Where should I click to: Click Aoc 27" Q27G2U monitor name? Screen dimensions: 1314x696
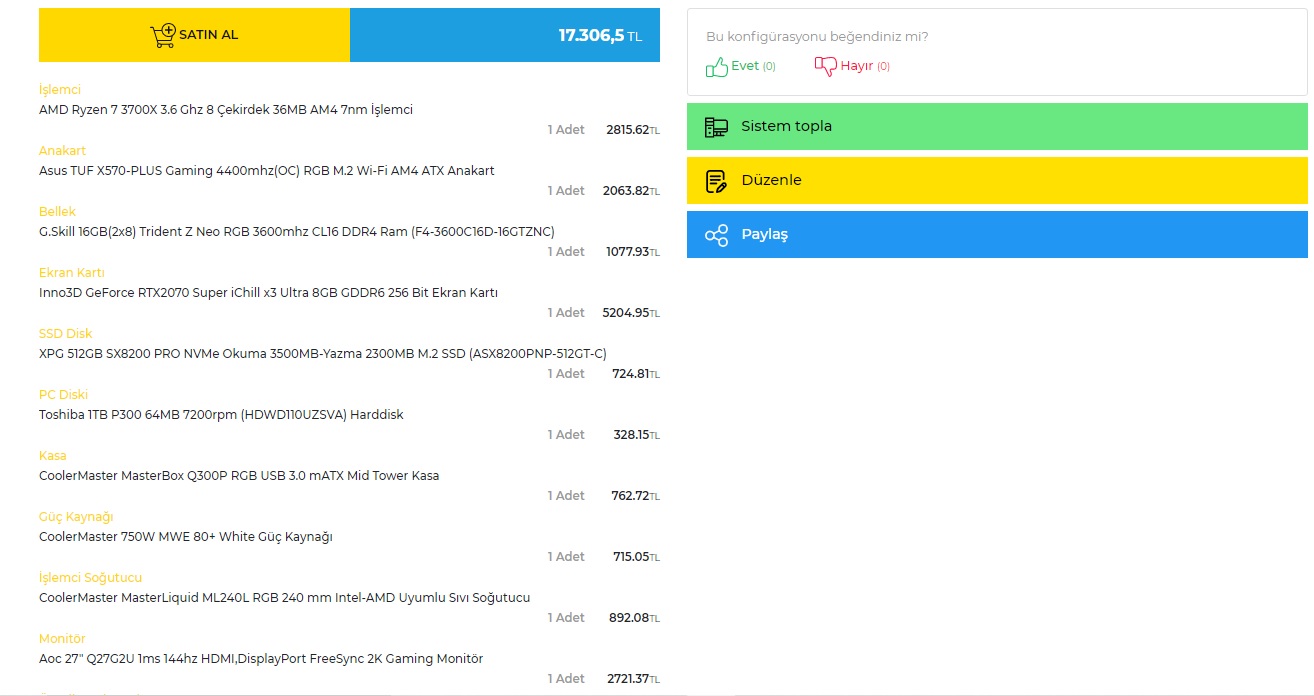pyautogui.click(x=261, y=658)
